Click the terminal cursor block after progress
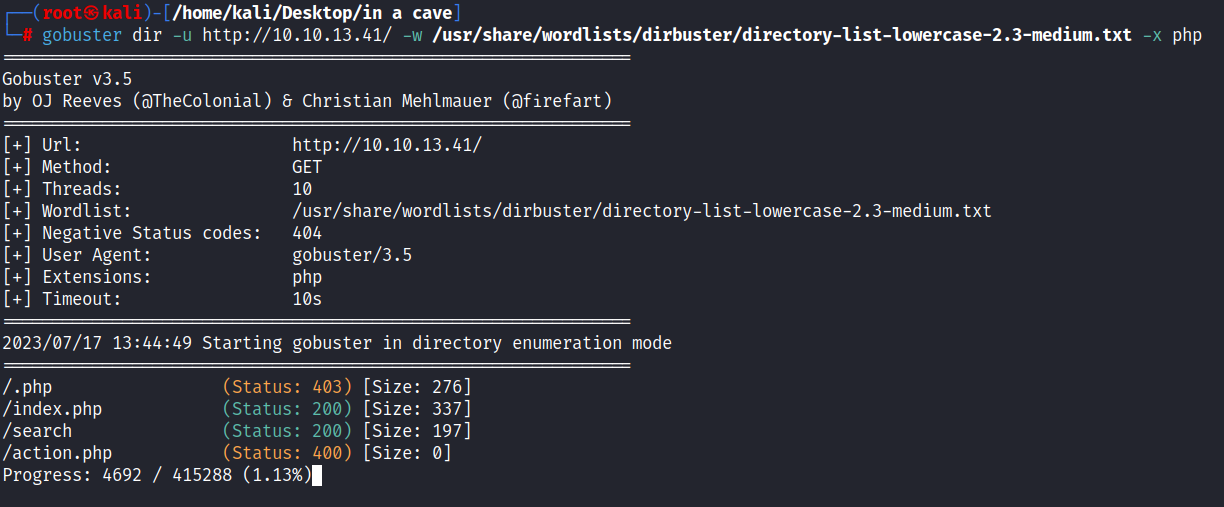 click(x=317, y=475)
